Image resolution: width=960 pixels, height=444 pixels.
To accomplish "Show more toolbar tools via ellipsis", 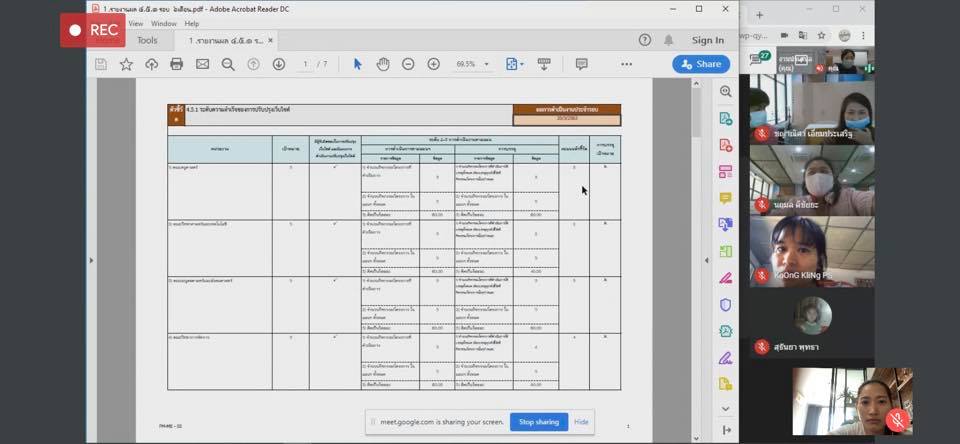I will pyautogui.click(x=626, y=64).
